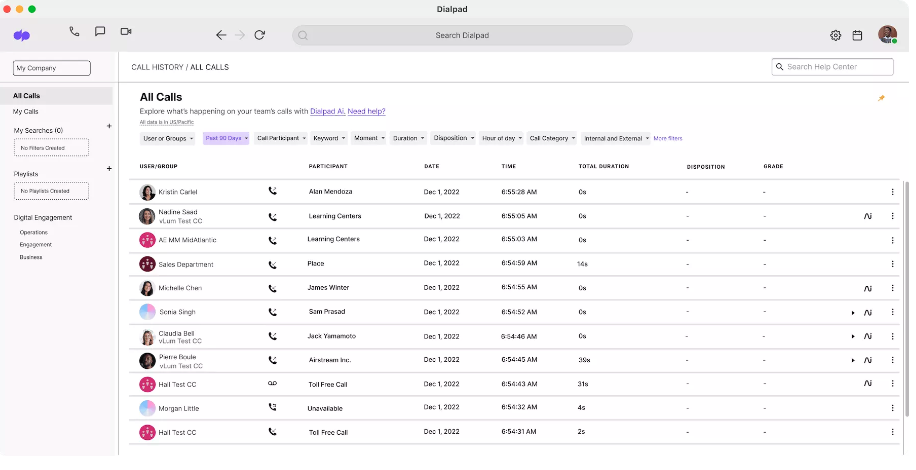Click the call list vertical scrollbar
916x470 pixels.
coord(906,298)
